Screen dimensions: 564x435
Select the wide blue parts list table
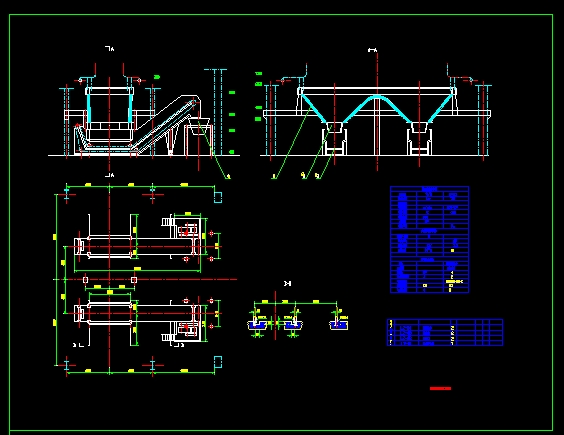pos(445,332)
